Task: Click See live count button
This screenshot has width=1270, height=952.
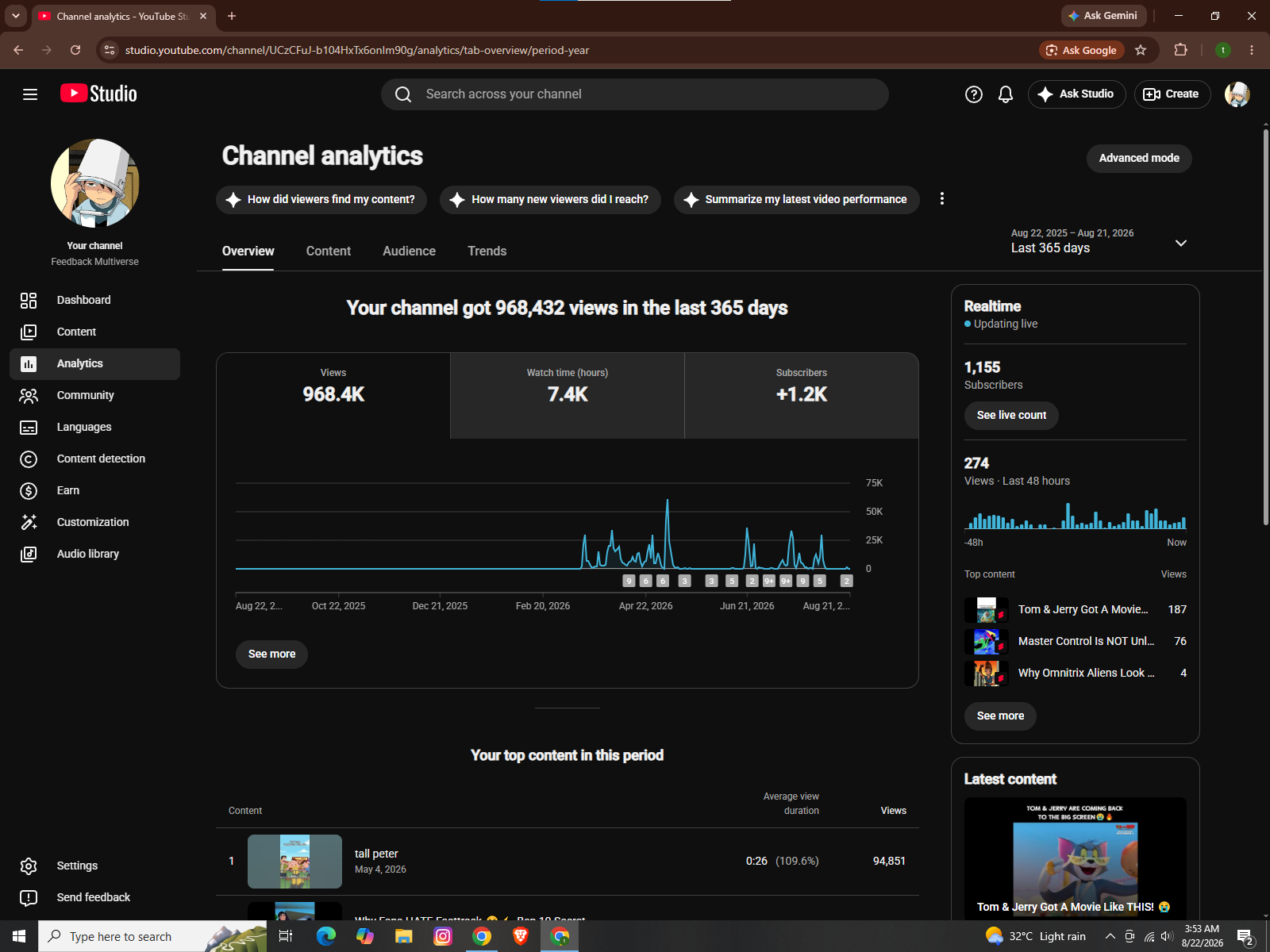Action: pyautogui.click(x=1011, y=416)
